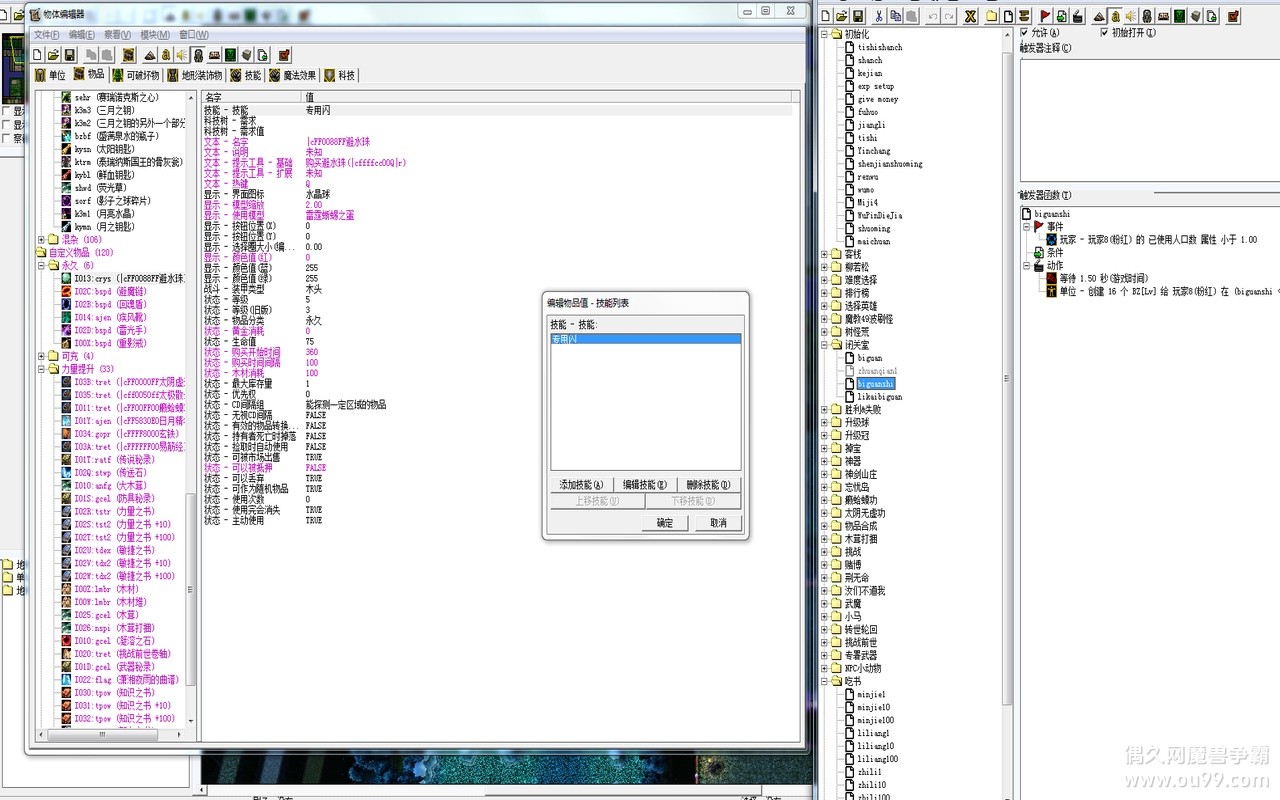Click the Variables X icon in the trigger toolbar
Image resolution: width=1280 pixels, height=800 pixels.
click(x=970, y=16)
